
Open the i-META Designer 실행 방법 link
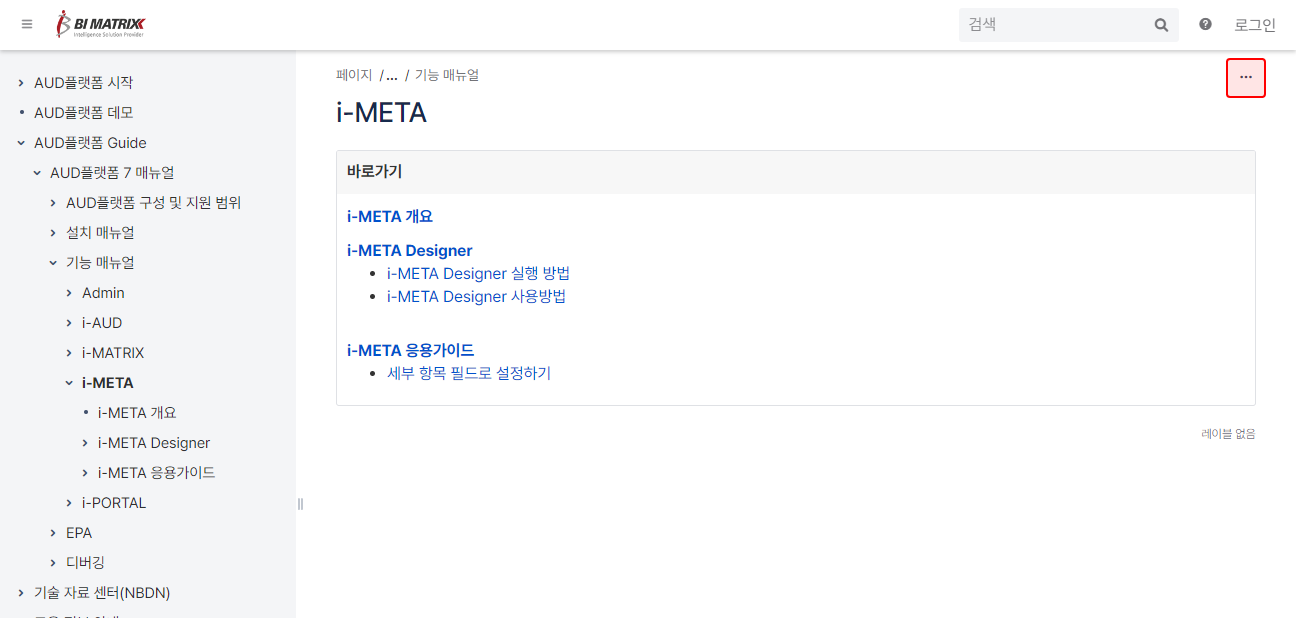pyautogui.click(x=478, y=273)
